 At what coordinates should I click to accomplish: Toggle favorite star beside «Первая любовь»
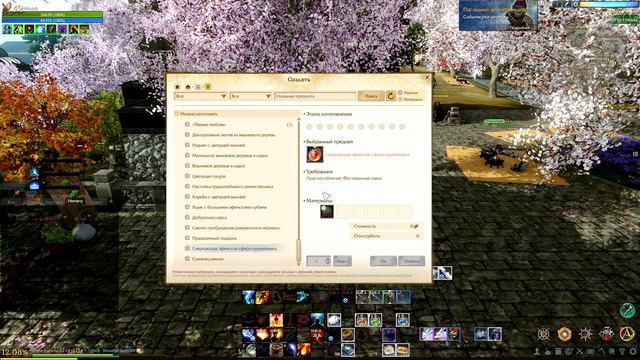pyautogui.click(x=187, y=124)
